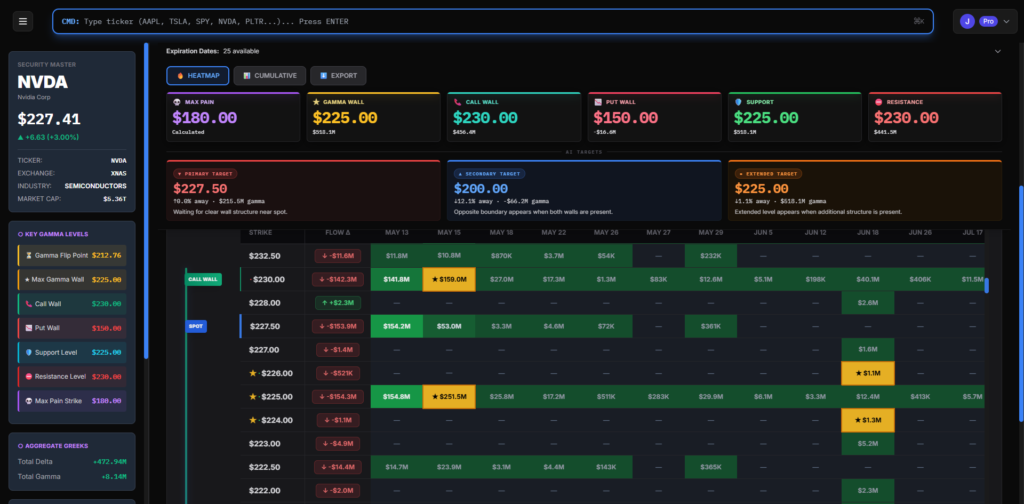Select the $154.8M cell in $225.00 row
Screen dimensions: 1024x504
(396, 397)
